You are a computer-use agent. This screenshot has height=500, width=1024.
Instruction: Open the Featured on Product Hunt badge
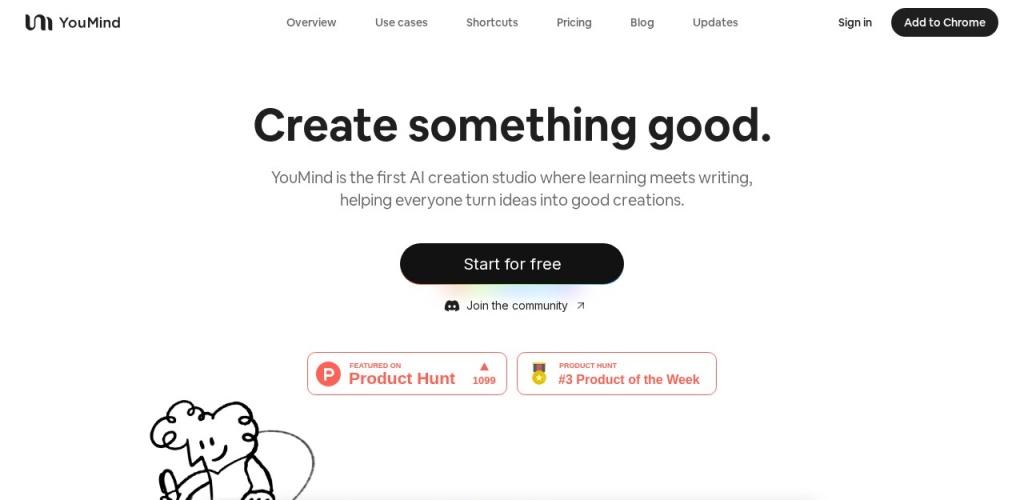click(x=406, y=374)
